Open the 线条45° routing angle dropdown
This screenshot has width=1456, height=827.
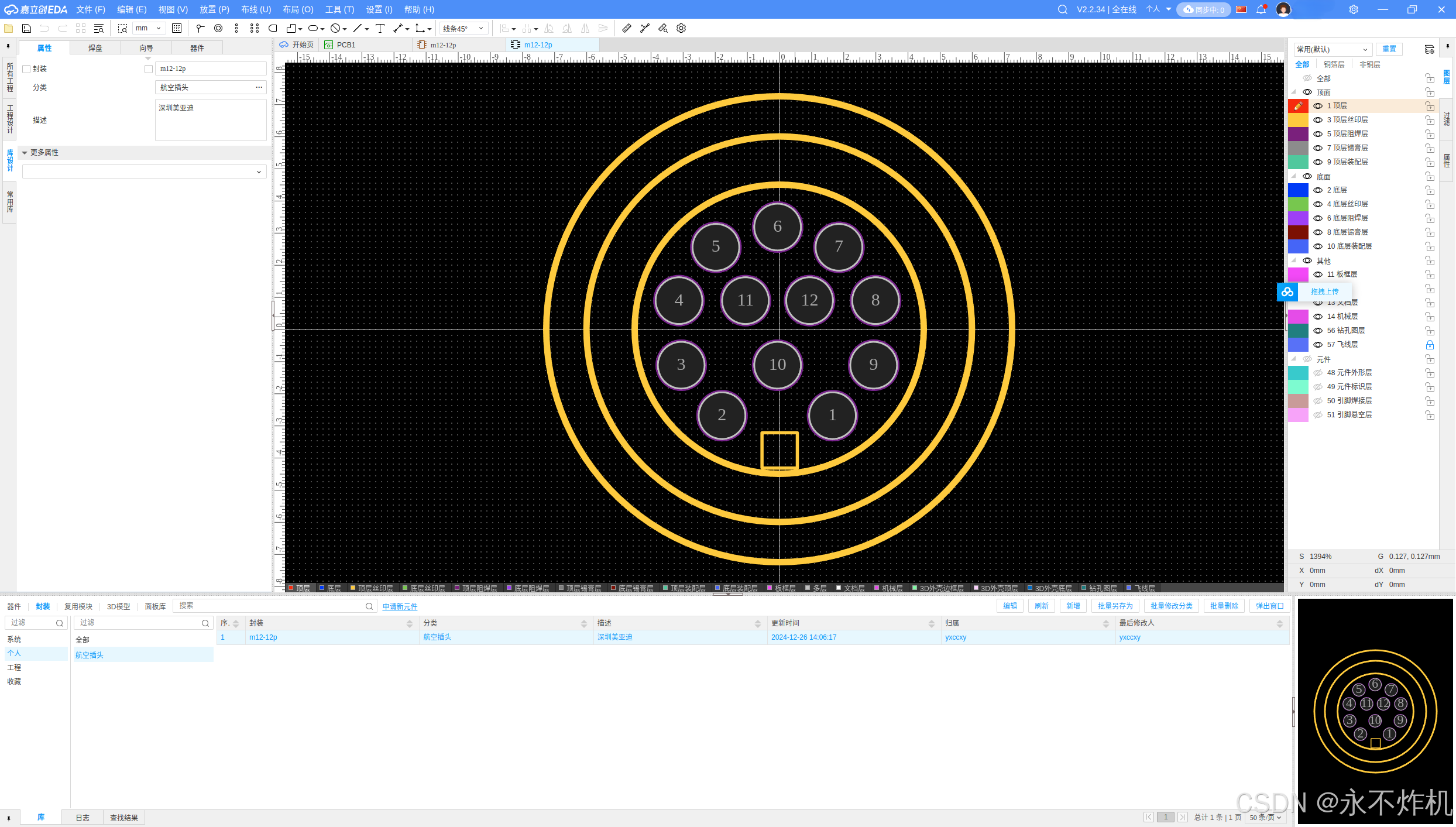pos(463,28)
